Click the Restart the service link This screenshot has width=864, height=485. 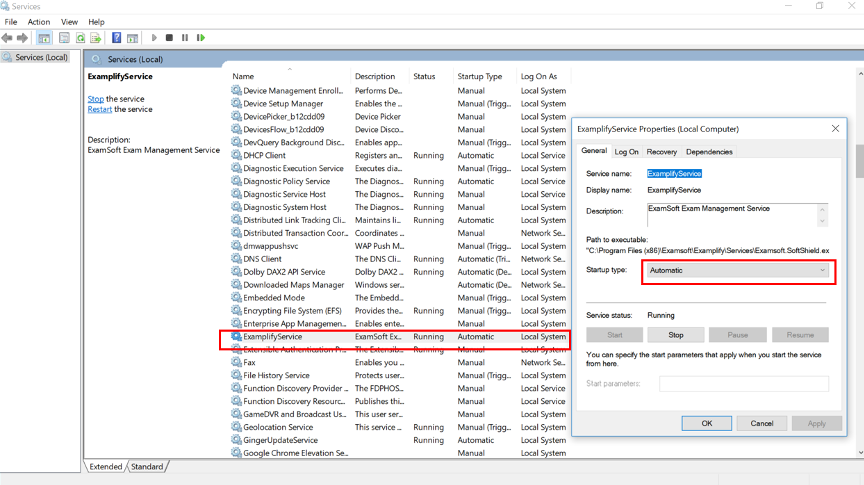[x=100, y=109]
